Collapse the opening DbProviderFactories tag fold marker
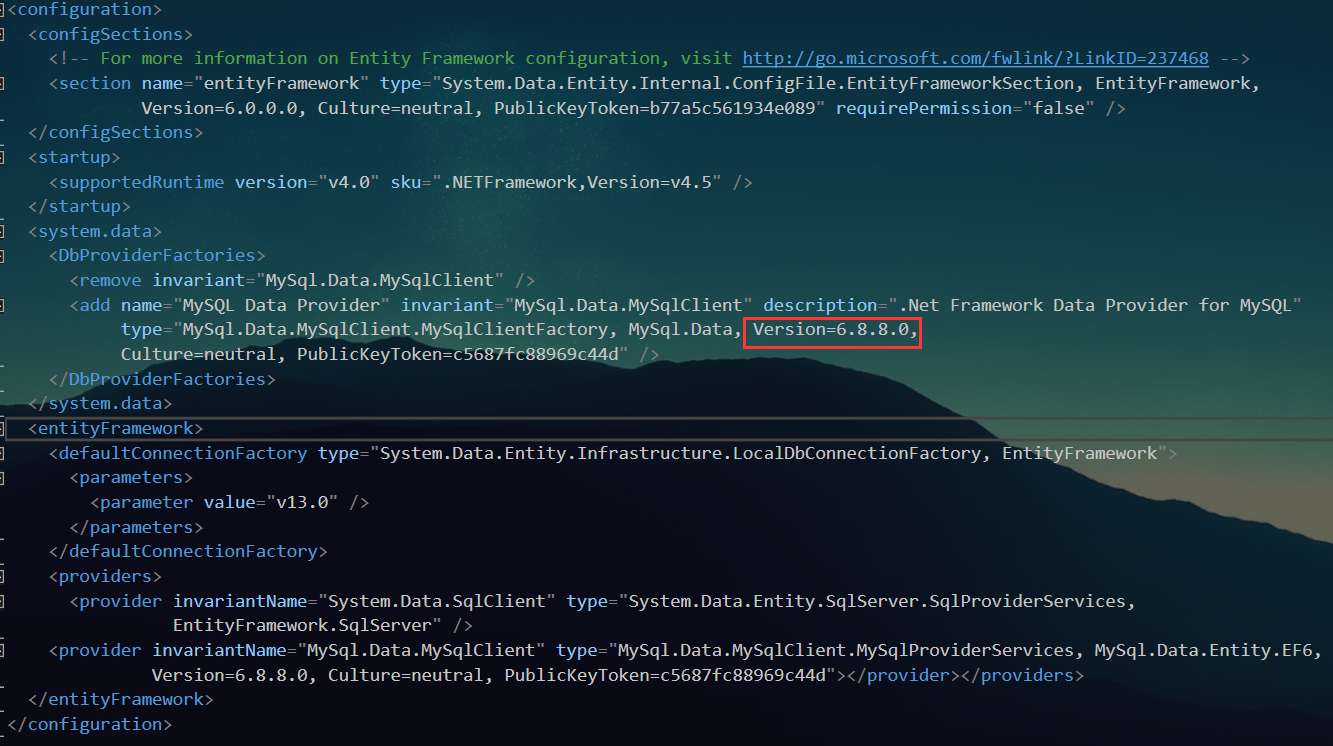The width and height of the screenshot is (1333, 746). click(2, 256)
